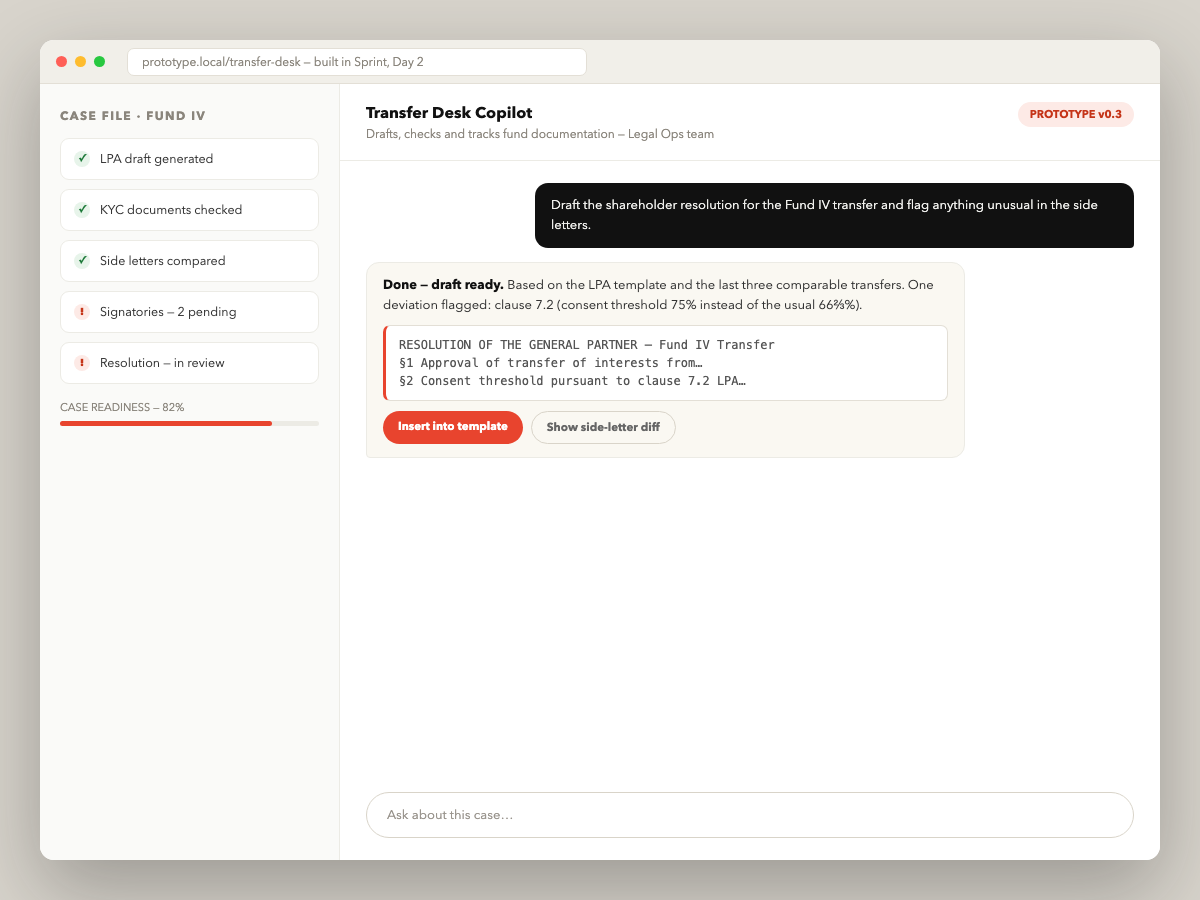
Task: Click the Transfer Desk Copilot title
Action: tap(449, 113)
